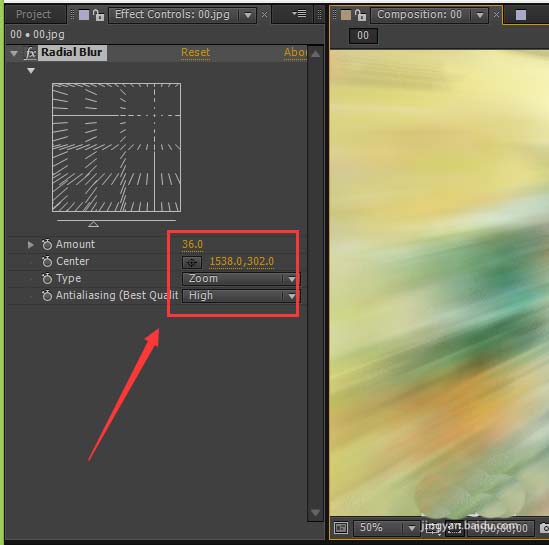Toggle the Effect Controls panel lock icon
Image resolution: width=549 pixels, height=545 pixels.
98,15
